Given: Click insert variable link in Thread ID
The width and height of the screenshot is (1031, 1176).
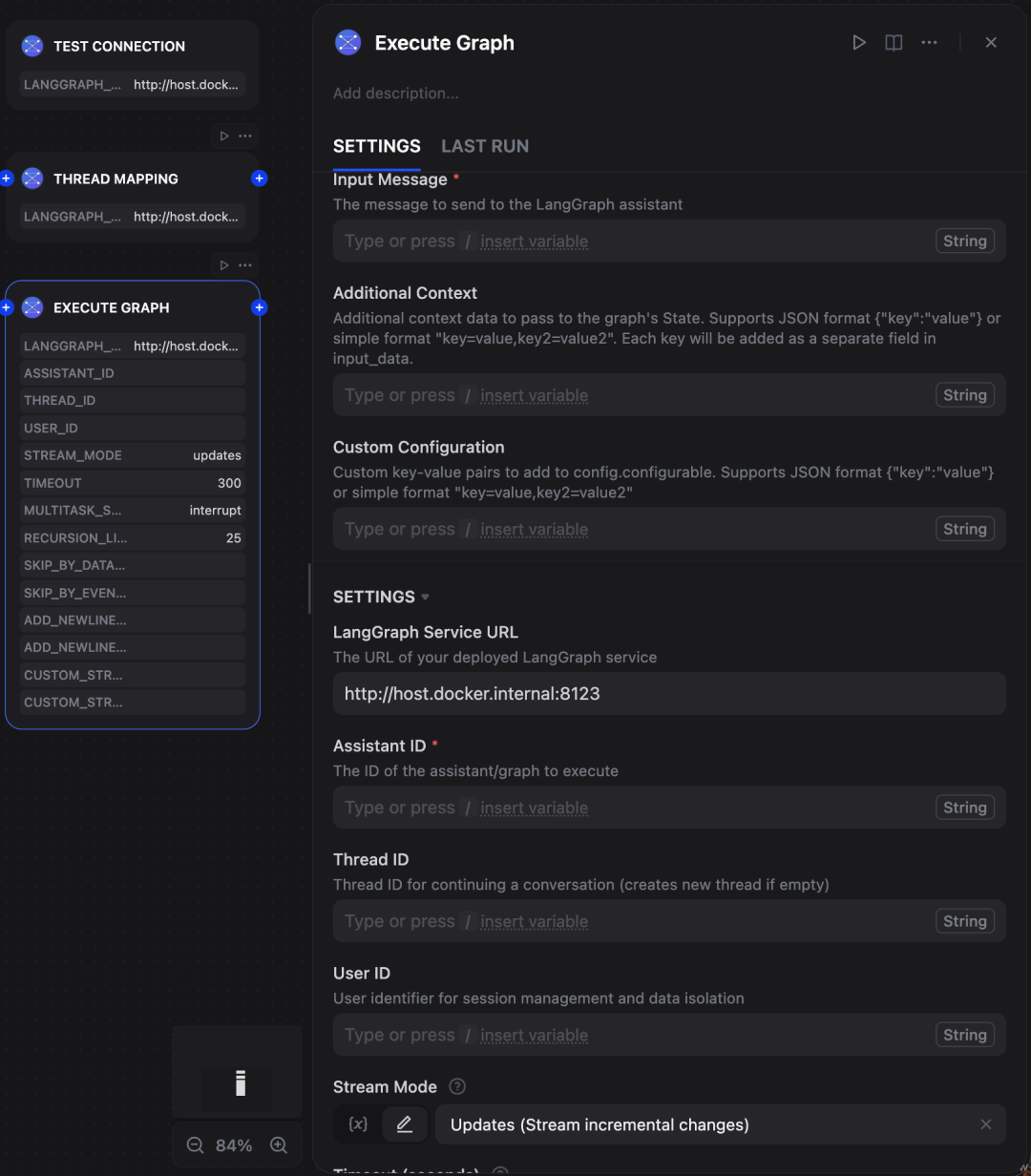Looking at the screenshot, I should 534,921.
